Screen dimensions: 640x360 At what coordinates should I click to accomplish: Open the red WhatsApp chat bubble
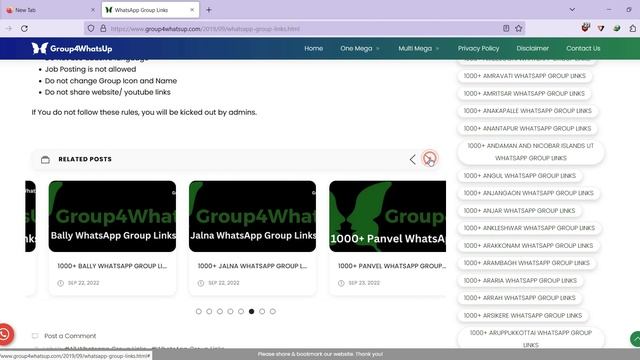coord(5,334)
